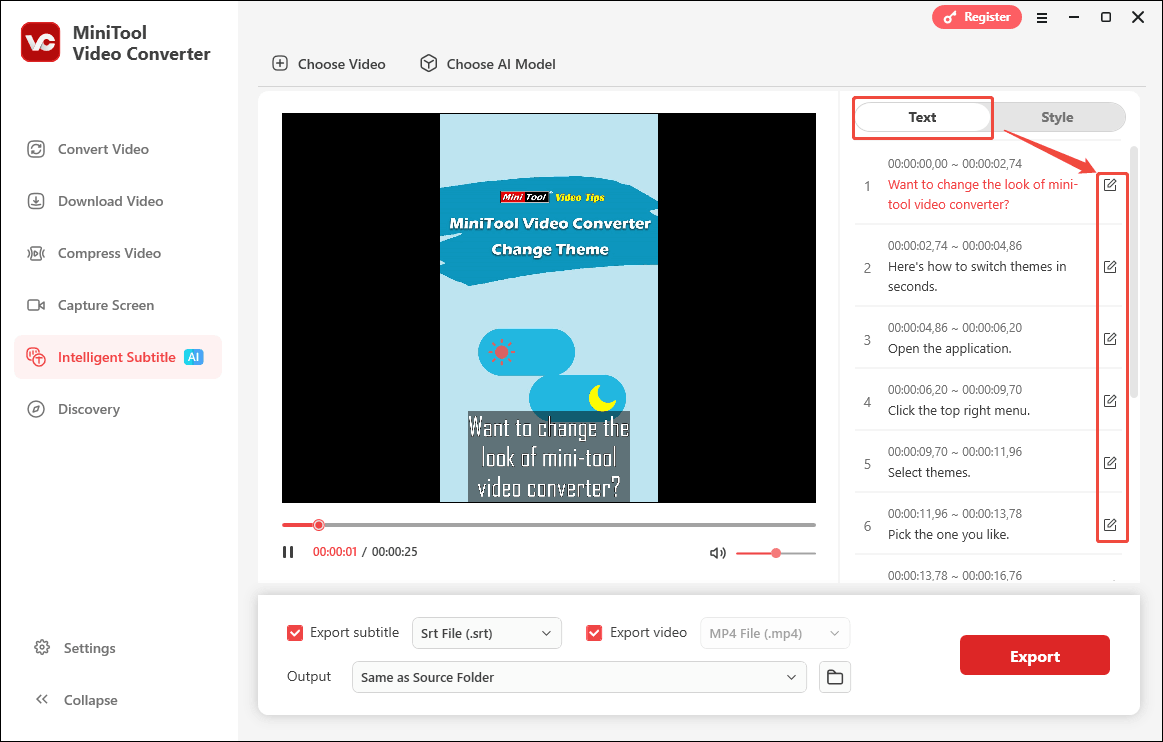The image size is (1163, 742).
Task: Pause the video playback
Action: [x=288, y=551]
